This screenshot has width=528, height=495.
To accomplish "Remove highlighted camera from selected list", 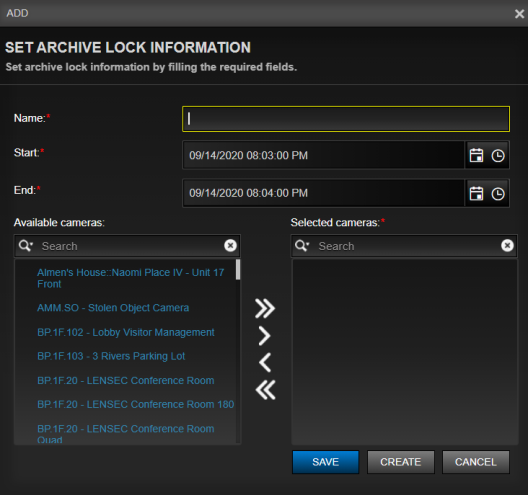I will click(265, 363).
